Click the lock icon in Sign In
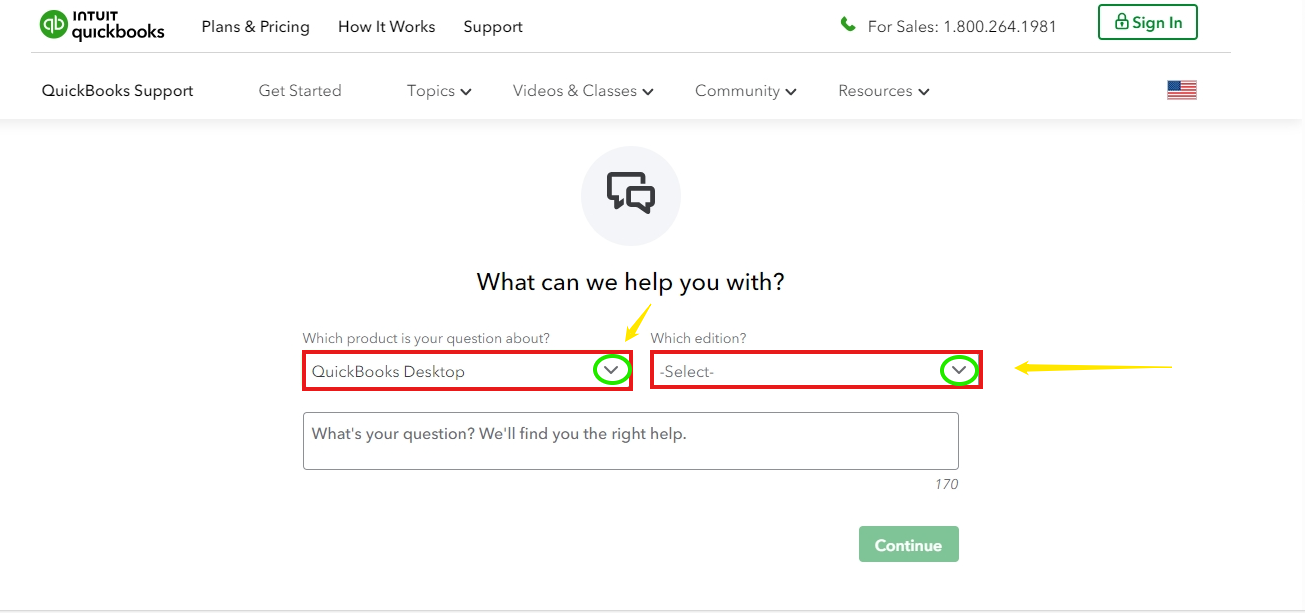 click(x=1121, y=22)
